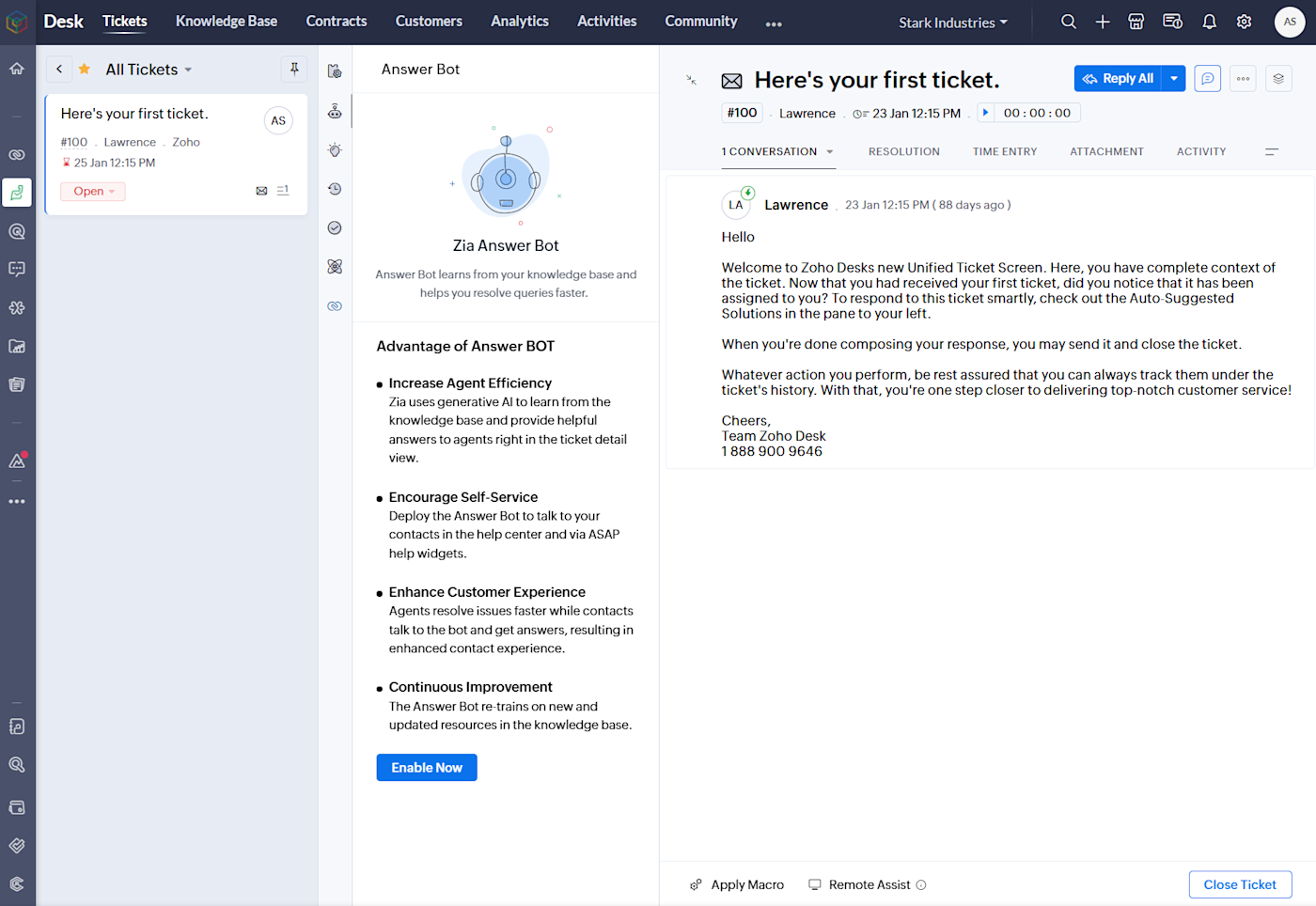This screenshot has width=1316, height=906.
Task: Open global search magnifier in top bar
Action: 1069,22
